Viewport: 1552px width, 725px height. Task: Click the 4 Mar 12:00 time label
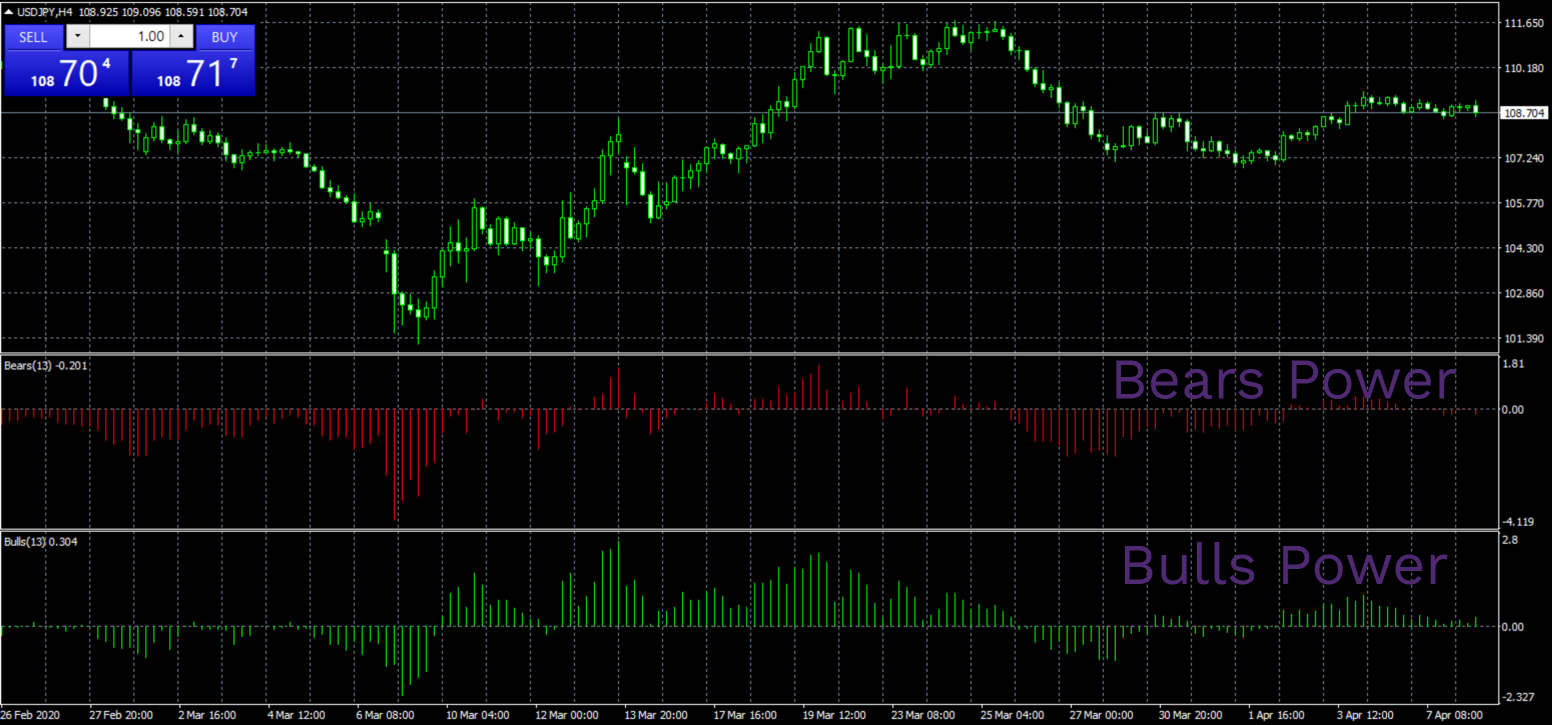coord(296,716)
